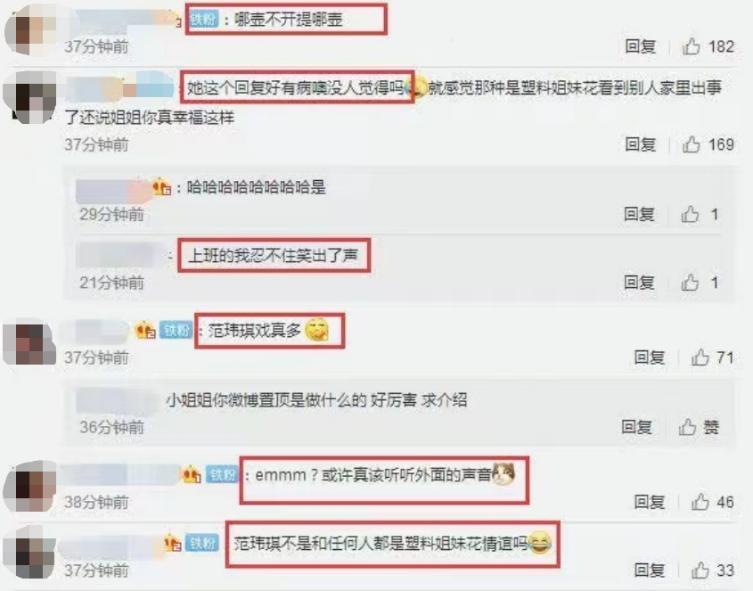Reply to the 哈哈哈哈 sub-comment
The image size is (753, 591).
[639, 214]
